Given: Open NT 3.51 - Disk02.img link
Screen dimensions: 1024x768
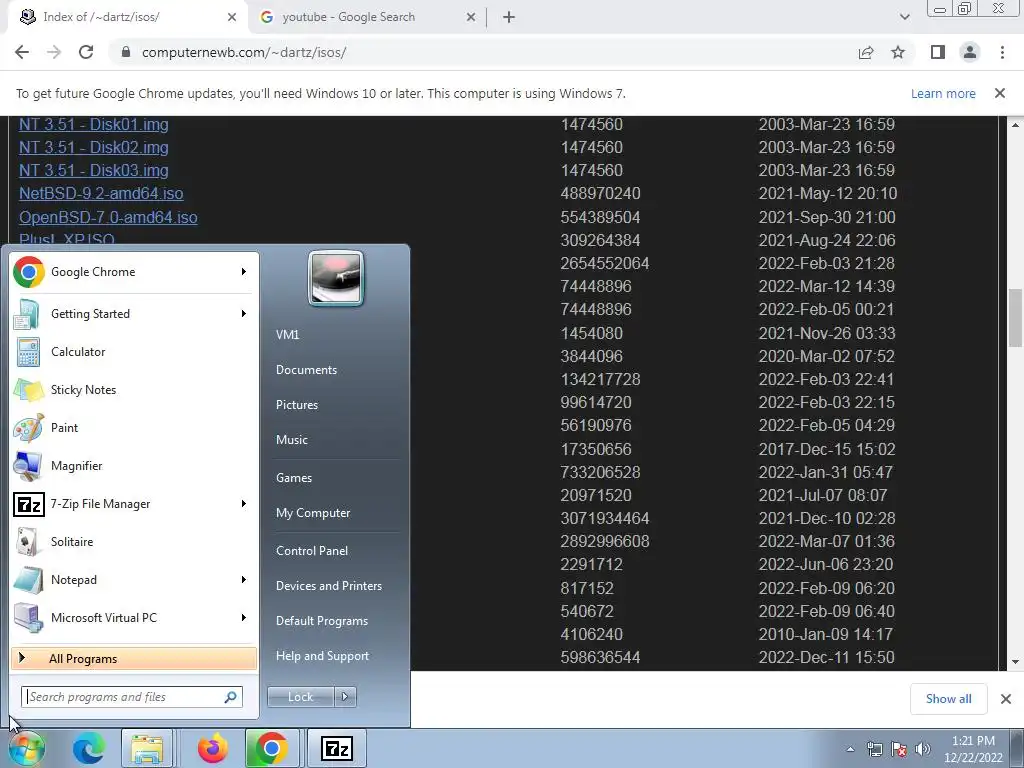Looking at the screenshot, I should 93,147.
